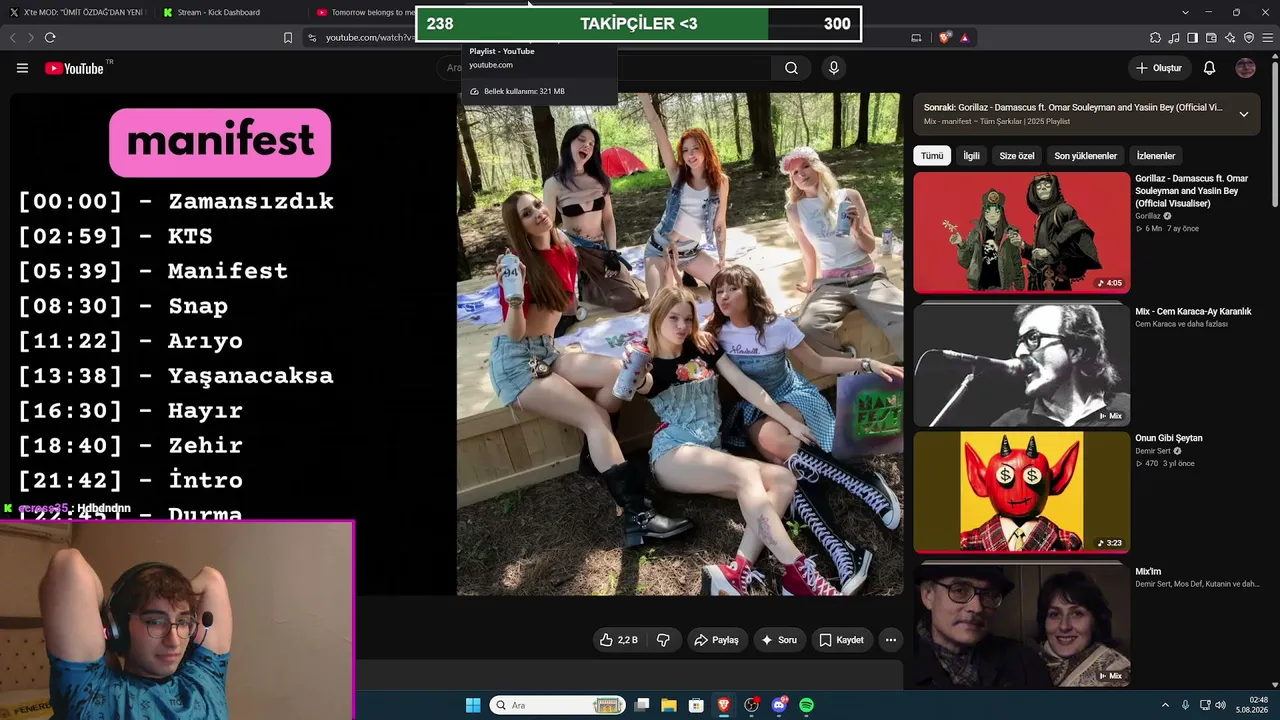Open Cem Karaca mix thumbnail
Viewport: 1280px width, 720px height.
1021,365
